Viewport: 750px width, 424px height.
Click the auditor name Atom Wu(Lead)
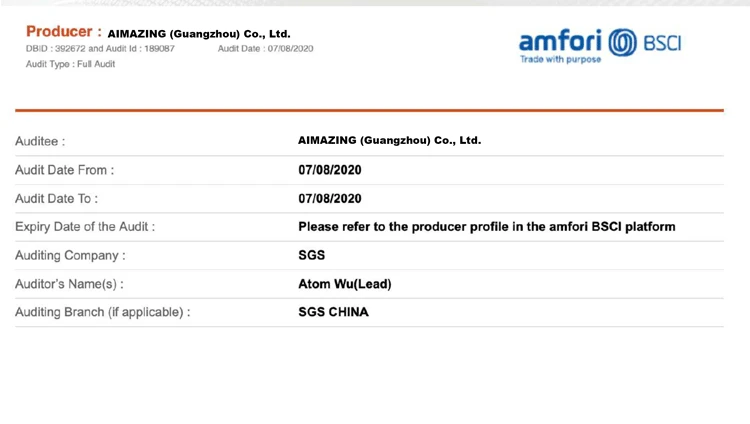(344, 284)
